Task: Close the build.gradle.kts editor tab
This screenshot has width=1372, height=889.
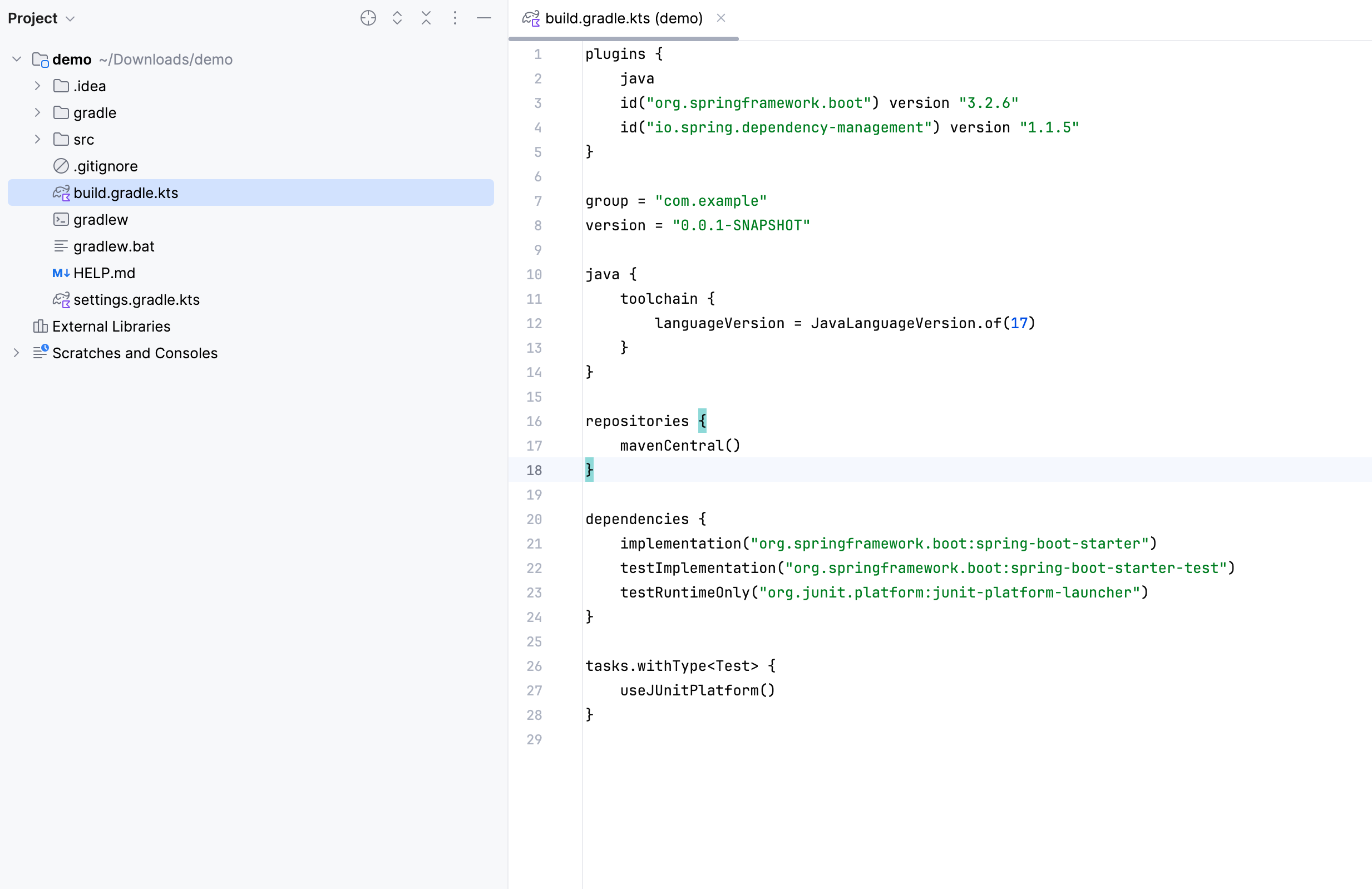Action: coord(720,18)
